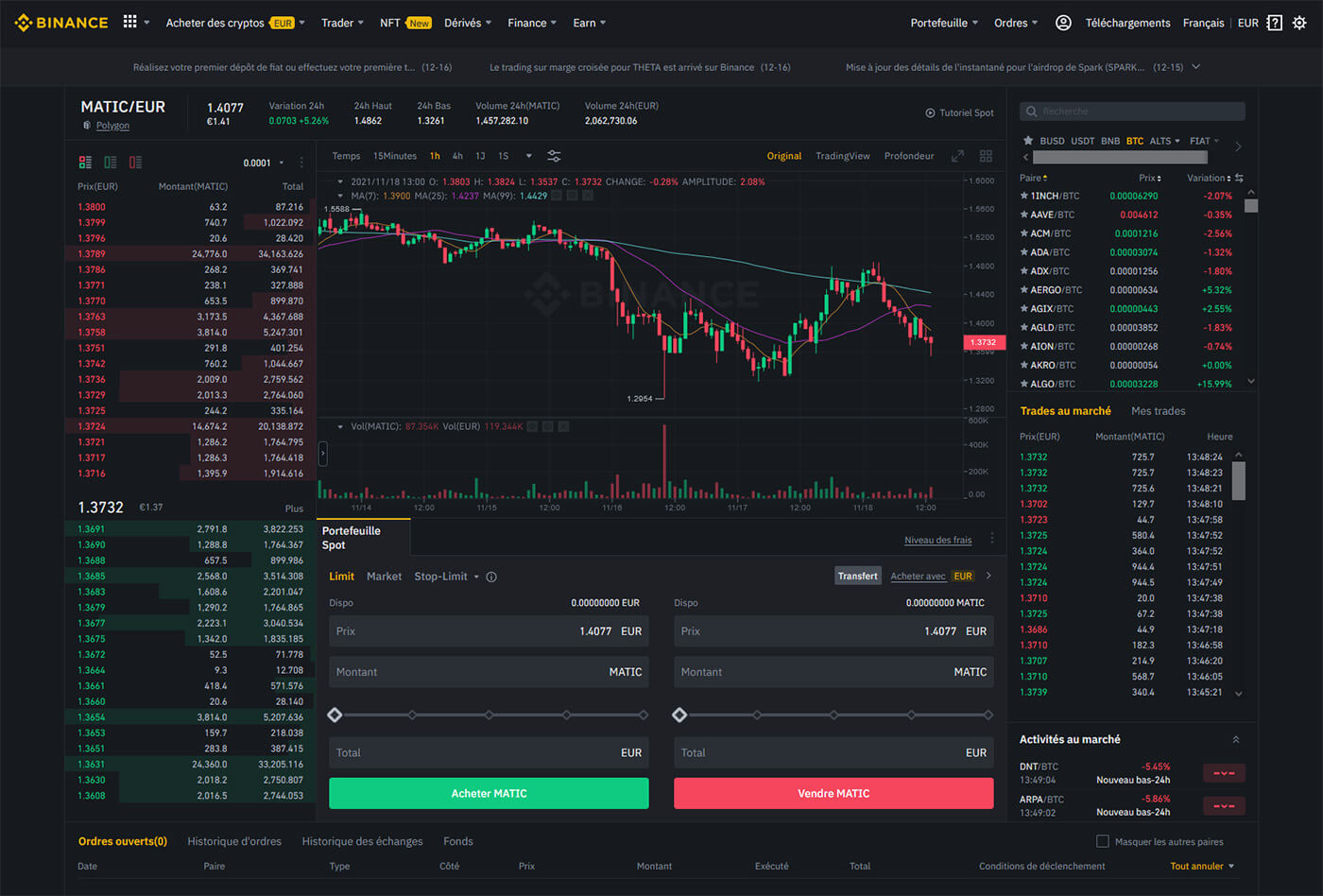Switch to Mes trades tab

point(1158,411)
